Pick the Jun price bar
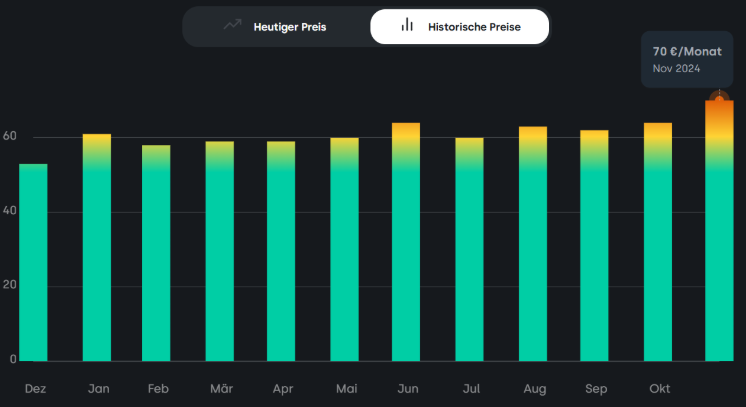 pyautogui.click(x=406, y=242)
